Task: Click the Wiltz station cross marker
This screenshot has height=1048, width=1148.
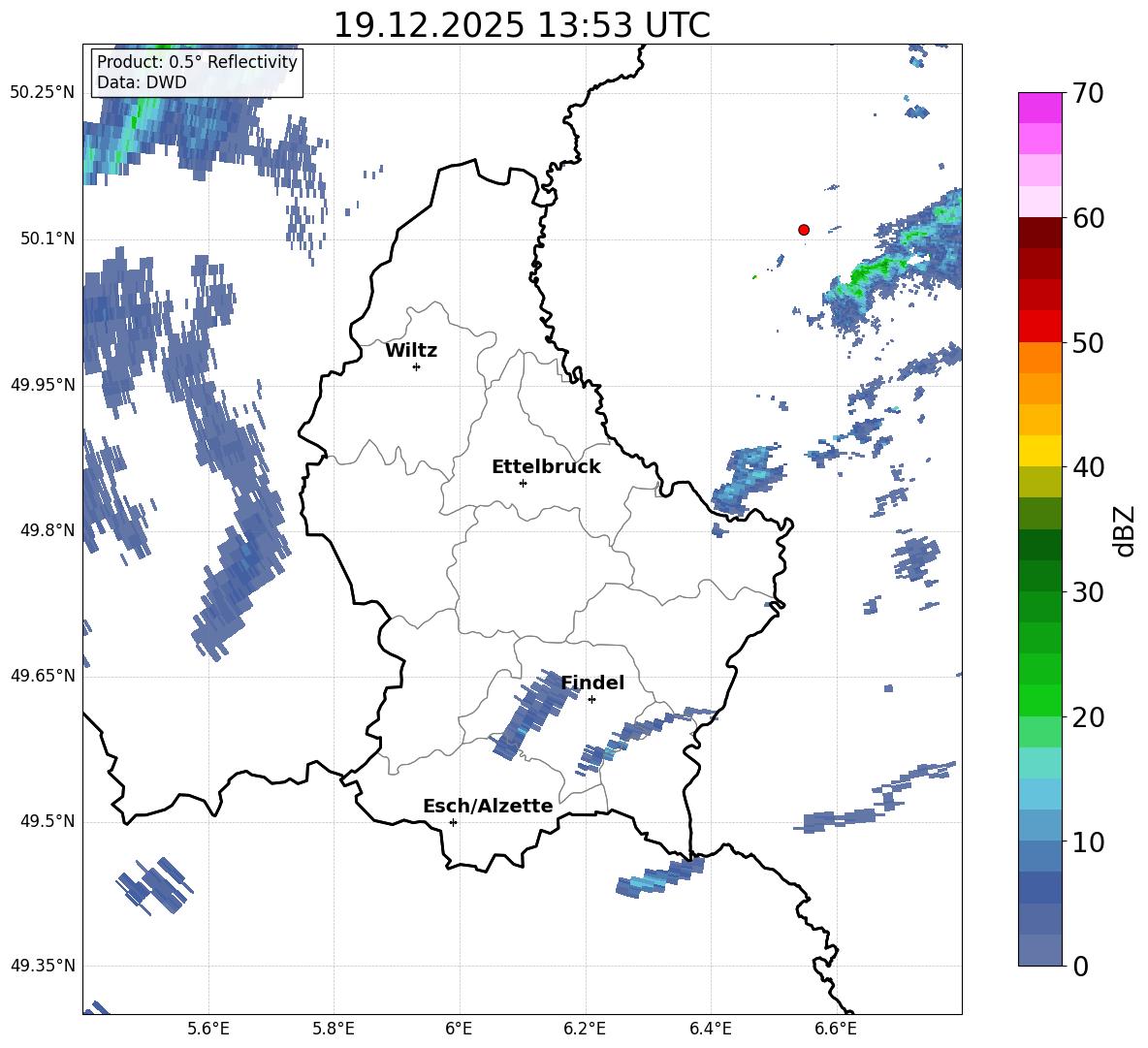Action: click(x=417, y=366)
